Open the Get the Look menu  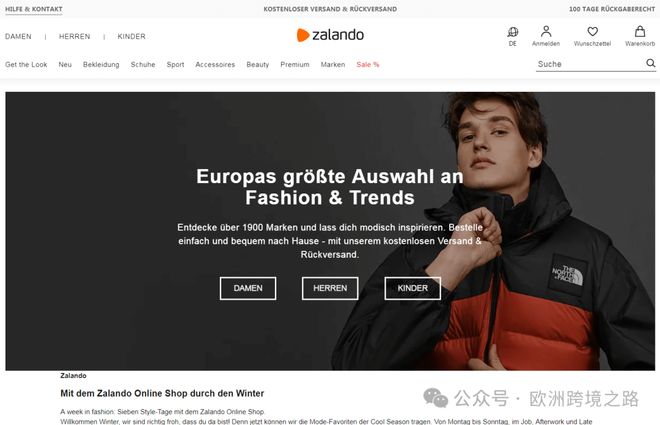tap(26, 64)
